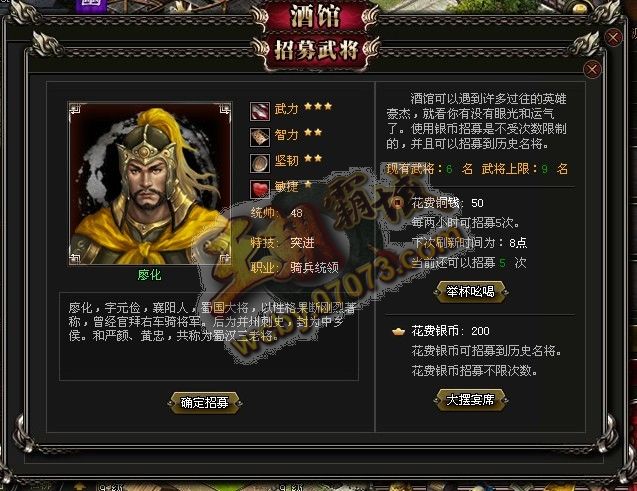Viewport: 637px width, 491px height.
Task: Click the copper coin icon beside 花费铜钱
Action: tap(398, 202)
